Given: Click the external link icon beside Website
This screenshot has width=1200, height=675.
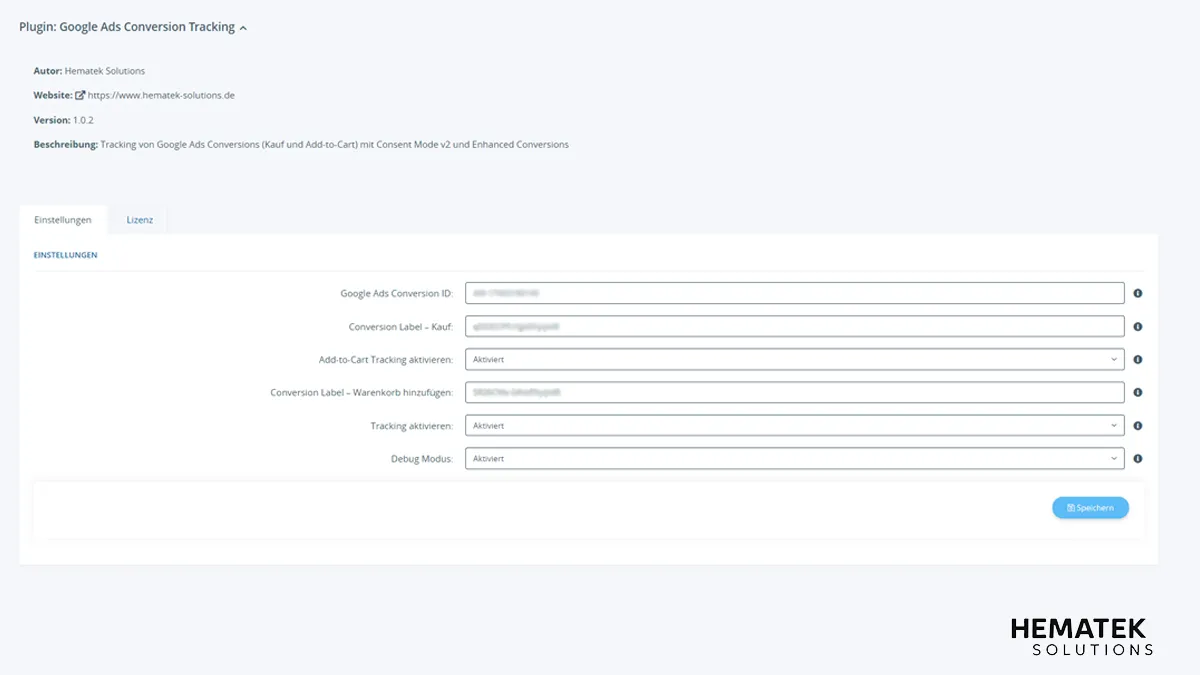Looking at the screenshot, I should pyautogui.click(x=81, y=95).
